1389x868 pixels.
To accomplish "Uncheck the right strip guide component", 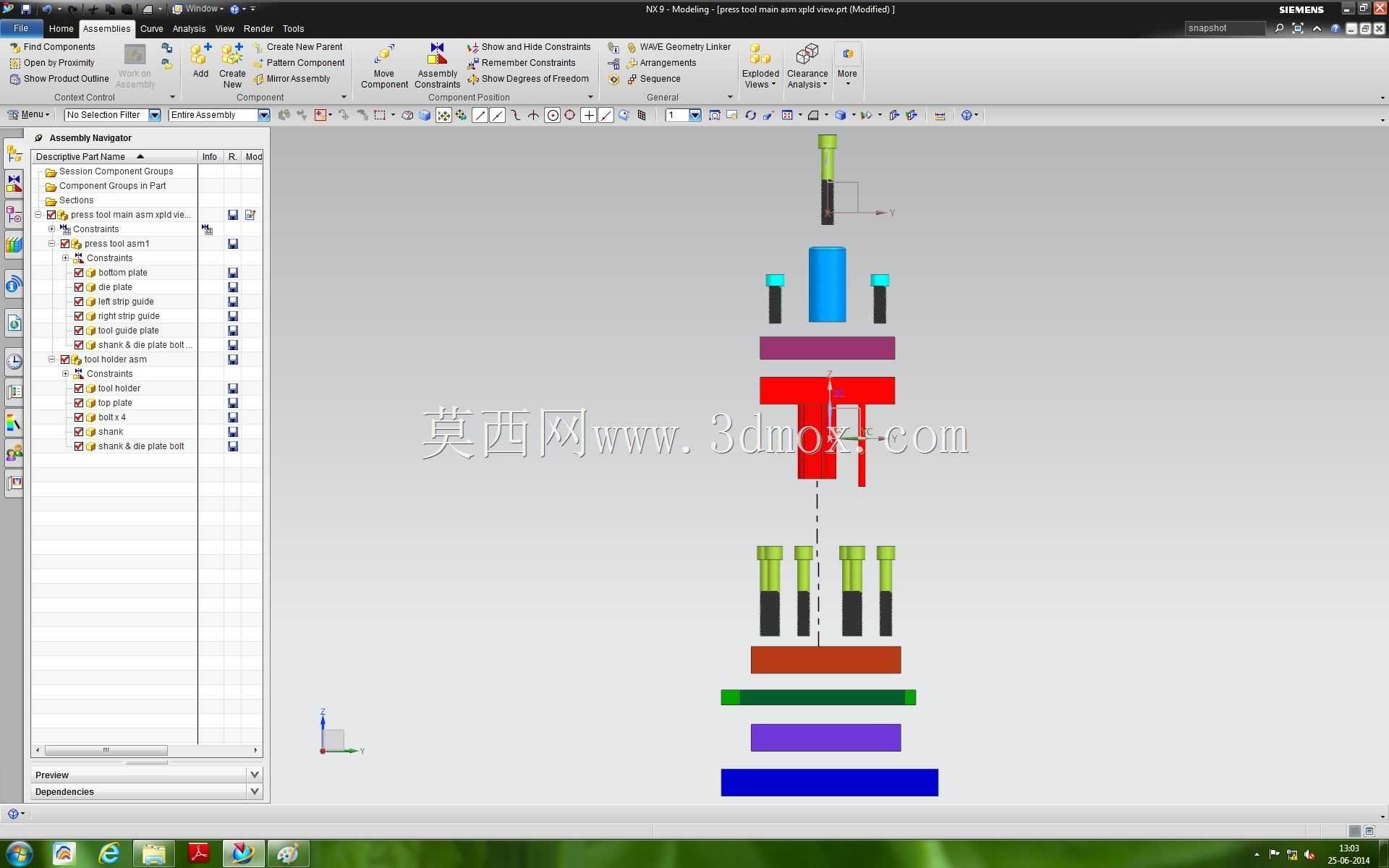I will click(x=79, y=316).
